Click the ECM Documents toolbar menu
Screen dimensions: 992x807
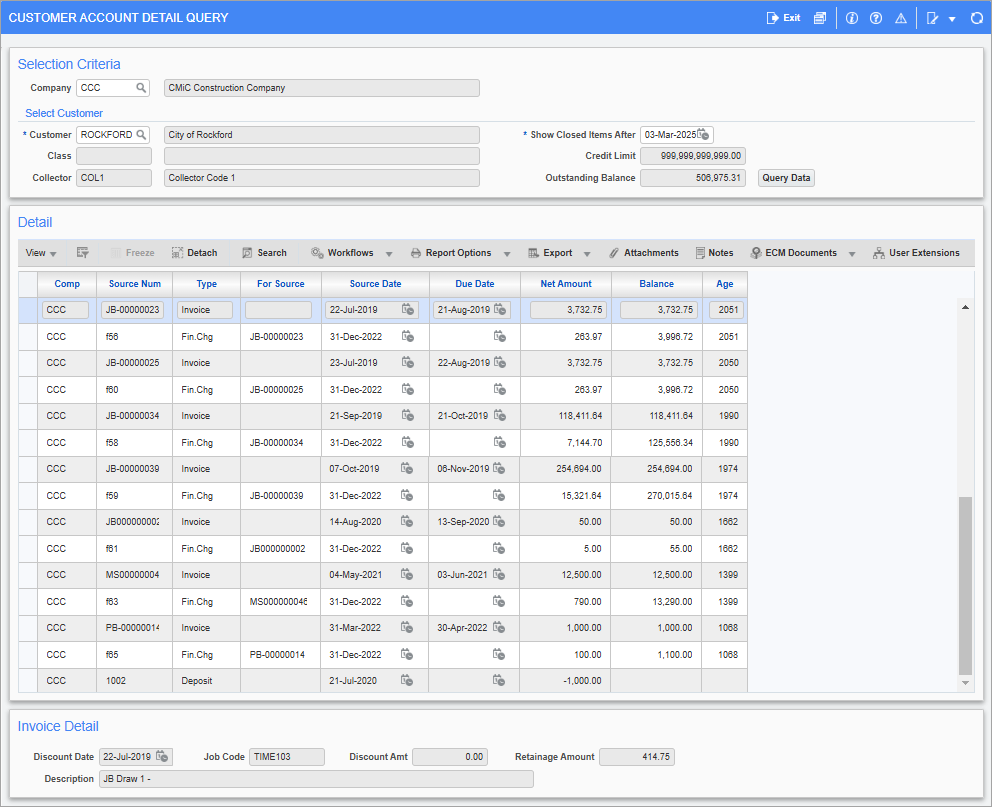800,252
